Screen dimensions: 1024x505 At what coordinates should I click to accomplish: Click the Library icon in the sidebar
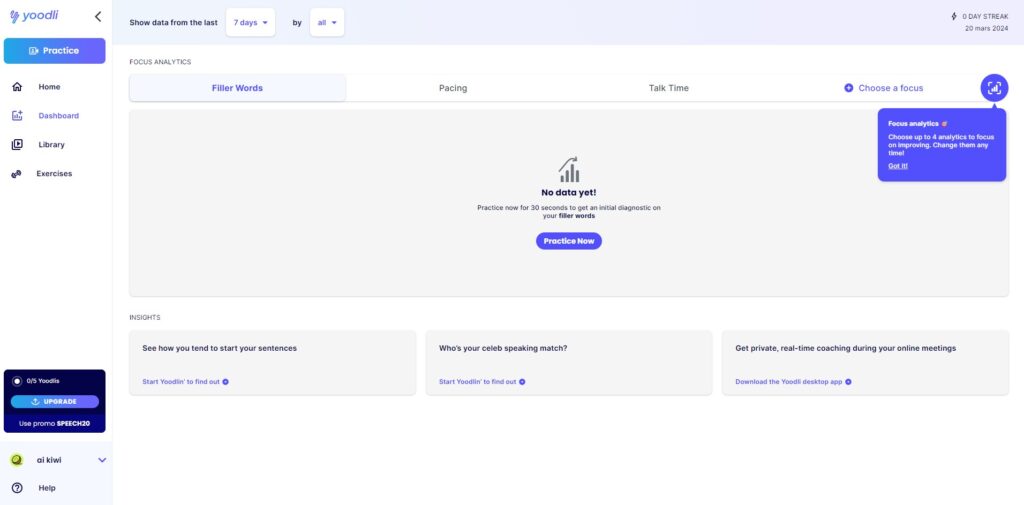[17, 144]
